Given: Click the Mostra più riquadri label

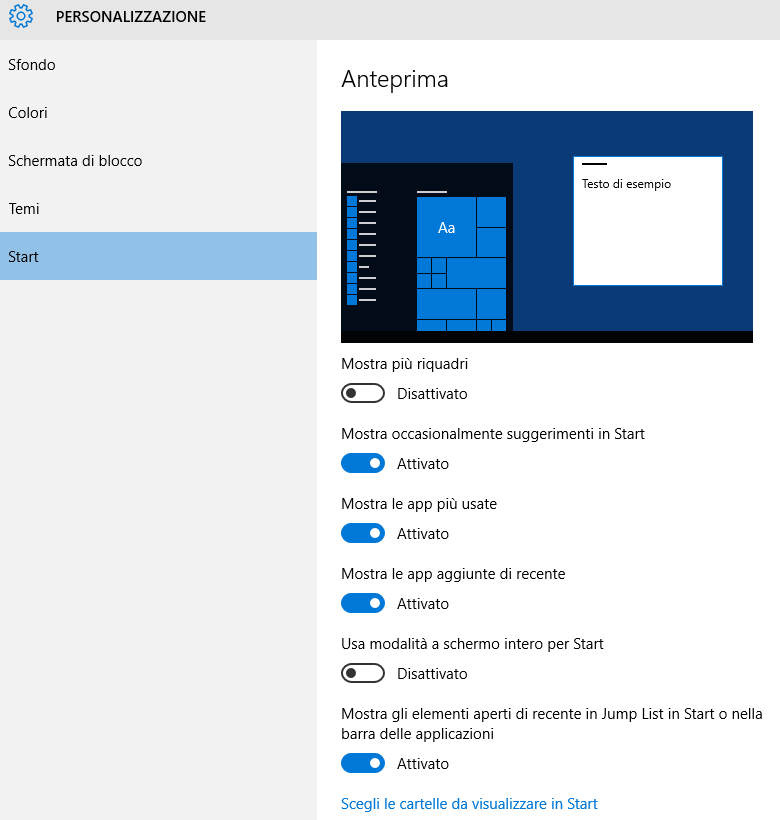Looking at the screenshot, I should (x=405, y=364).
